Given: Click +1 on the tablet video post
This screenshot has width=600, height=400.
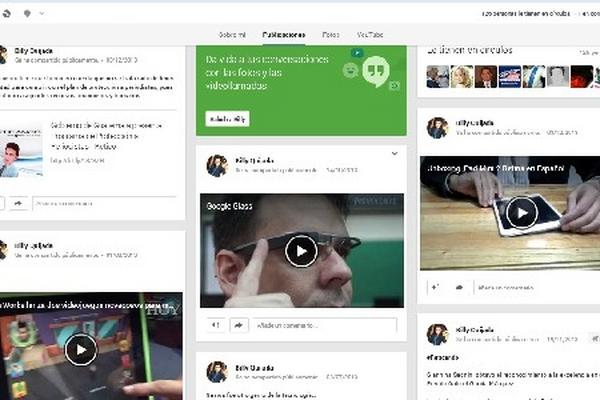Looking at the screenshot, I should coord(435,287).
